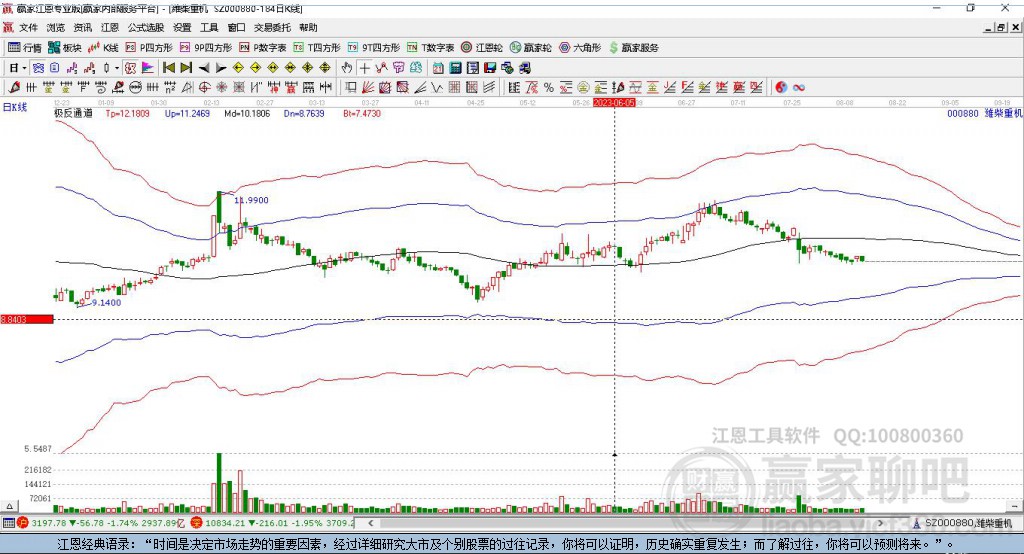Select the percent % line tool
The height and width of the screenshot is (554, 1024).
click(x=549, y=88)
